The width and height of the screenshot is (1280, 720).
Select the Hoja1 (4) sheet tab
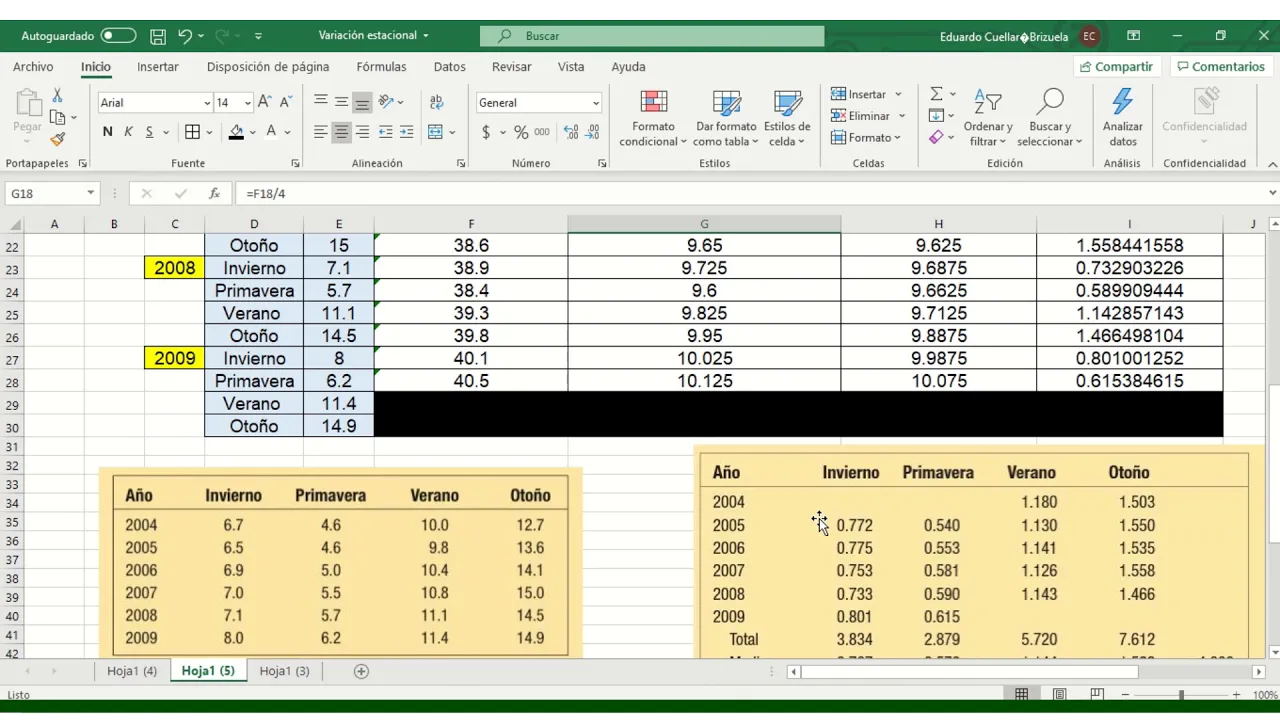coord(132,671)
